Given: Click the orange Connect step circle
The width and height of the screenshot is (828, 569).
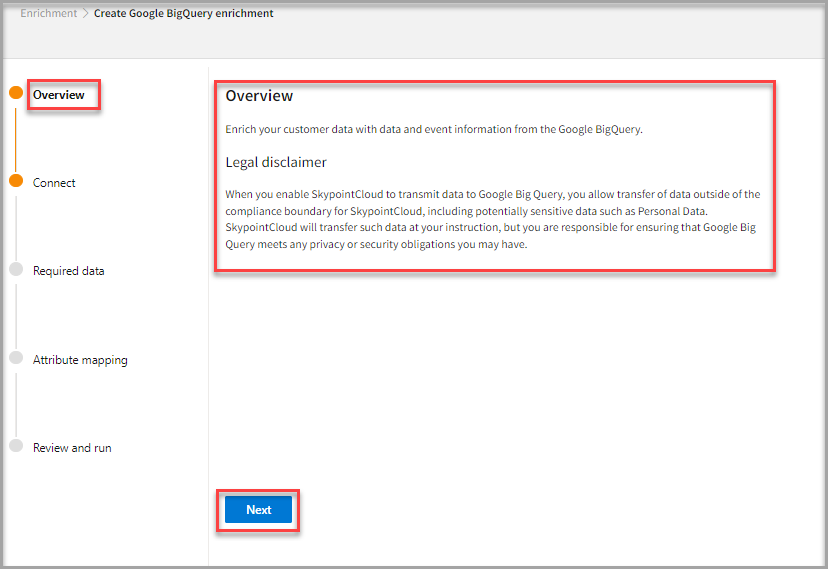Looking at the screenshot, I should pyautogui.click(x=16, y=181).
